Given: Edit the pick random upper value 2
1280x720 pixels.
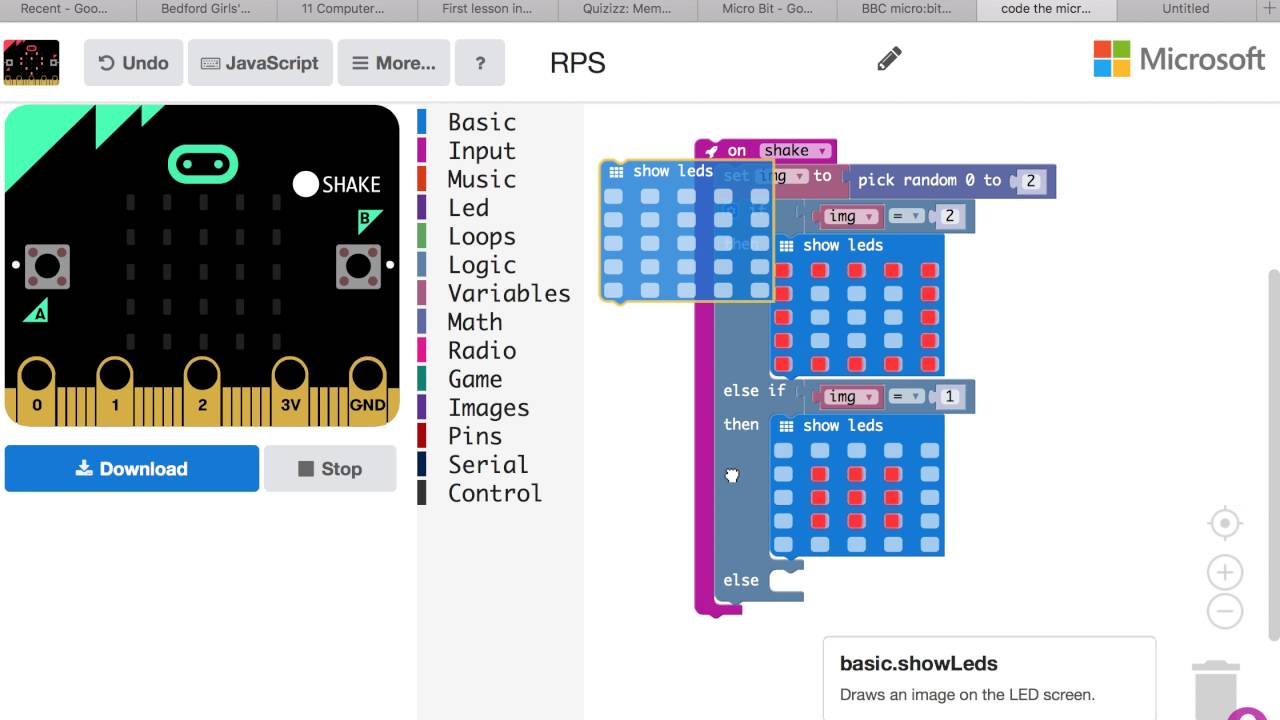Looking at the screenshot, I should pos(1031,181).
